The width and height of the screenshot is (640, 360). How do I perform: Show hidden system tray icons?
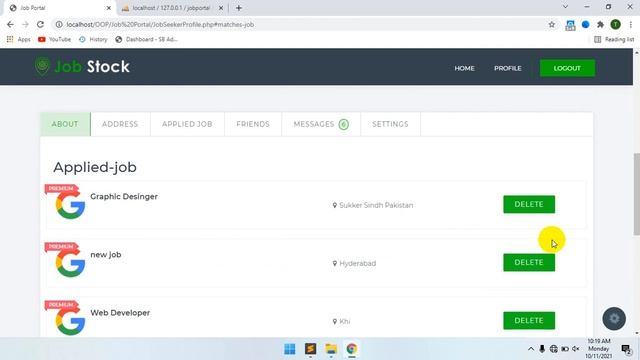[531, 349]
